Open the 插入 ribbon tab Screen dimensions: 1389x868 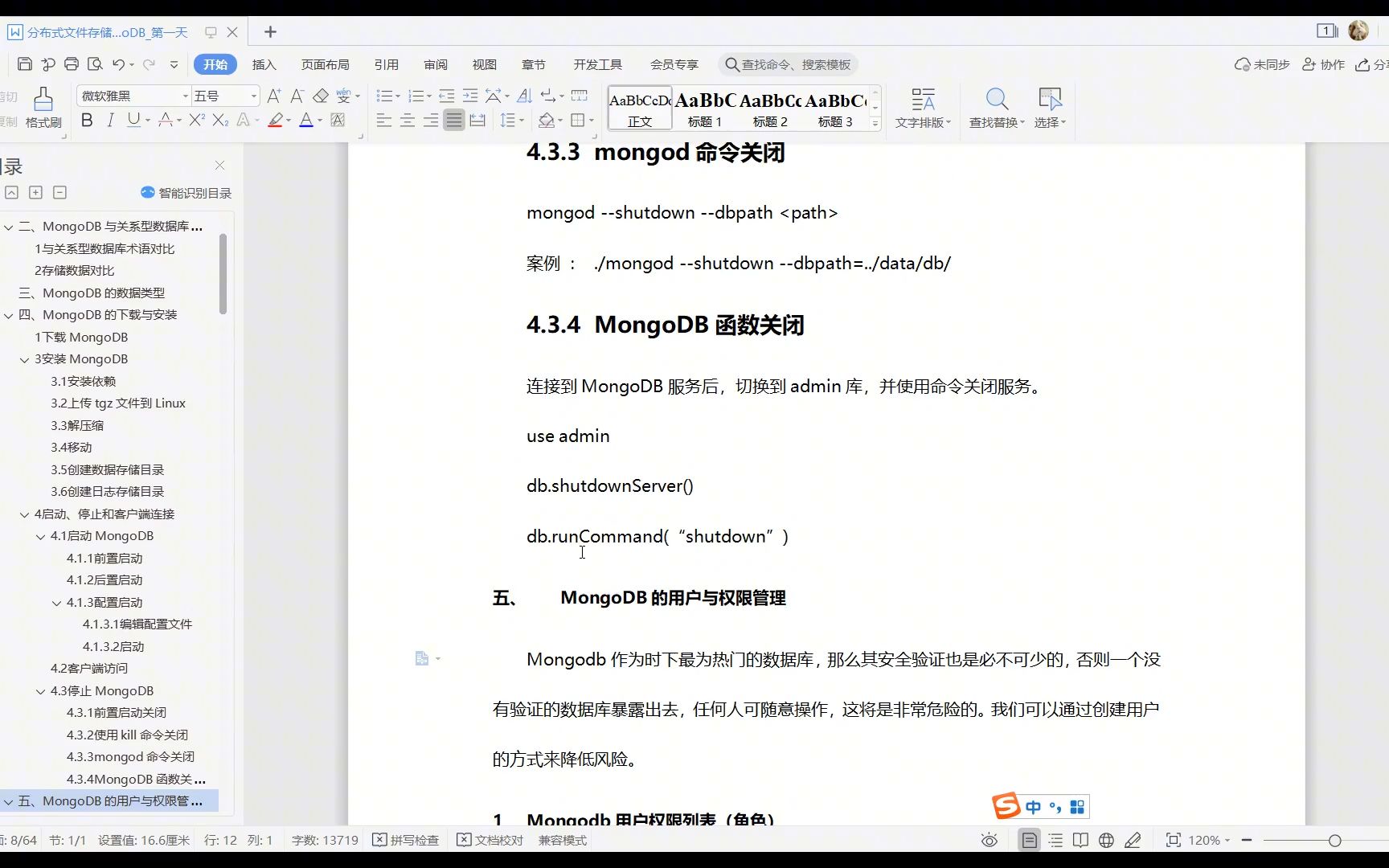click(264, 64)
